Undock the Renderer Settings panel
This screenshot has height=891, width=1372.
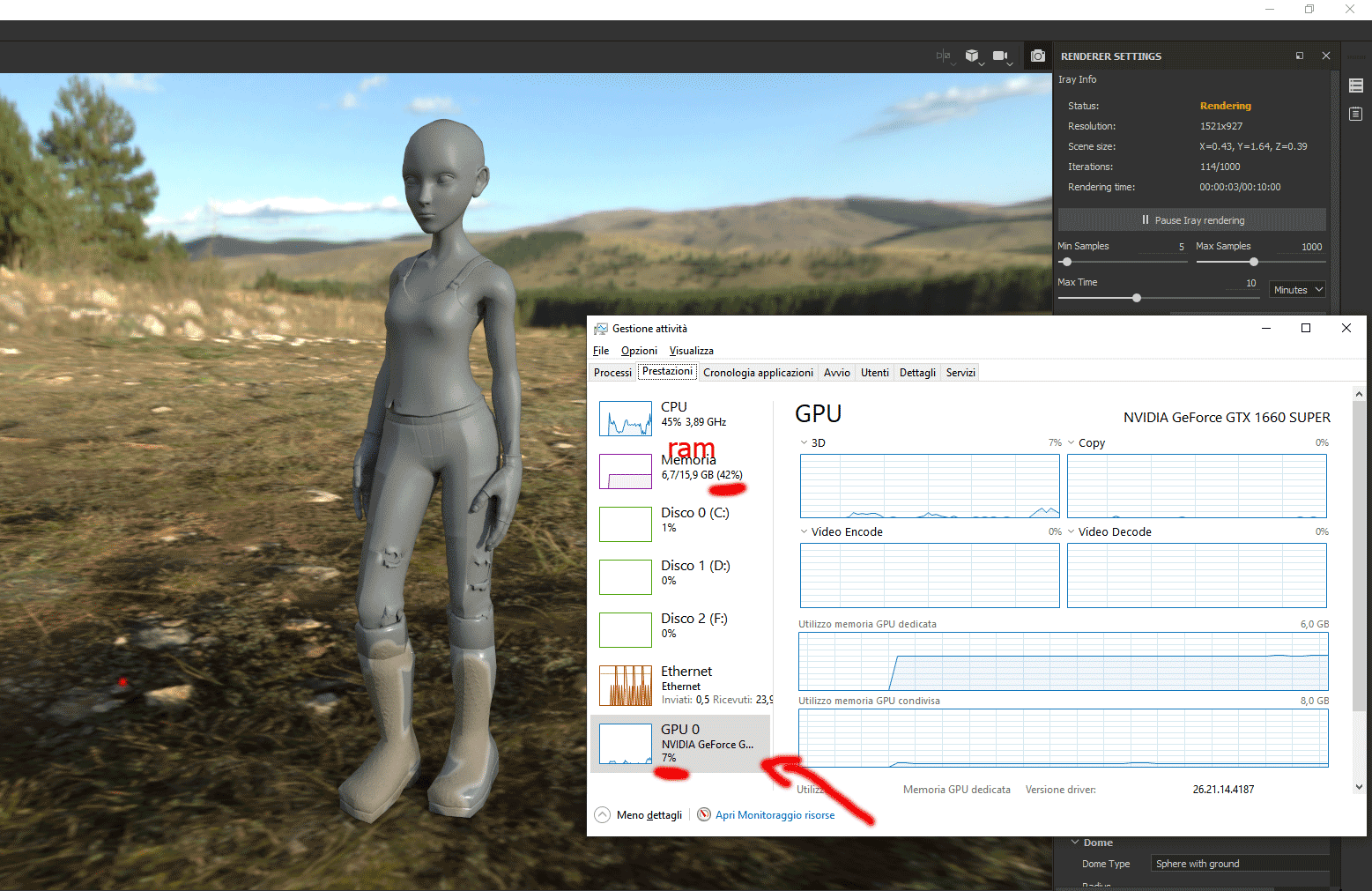(x=1300, y=56)
